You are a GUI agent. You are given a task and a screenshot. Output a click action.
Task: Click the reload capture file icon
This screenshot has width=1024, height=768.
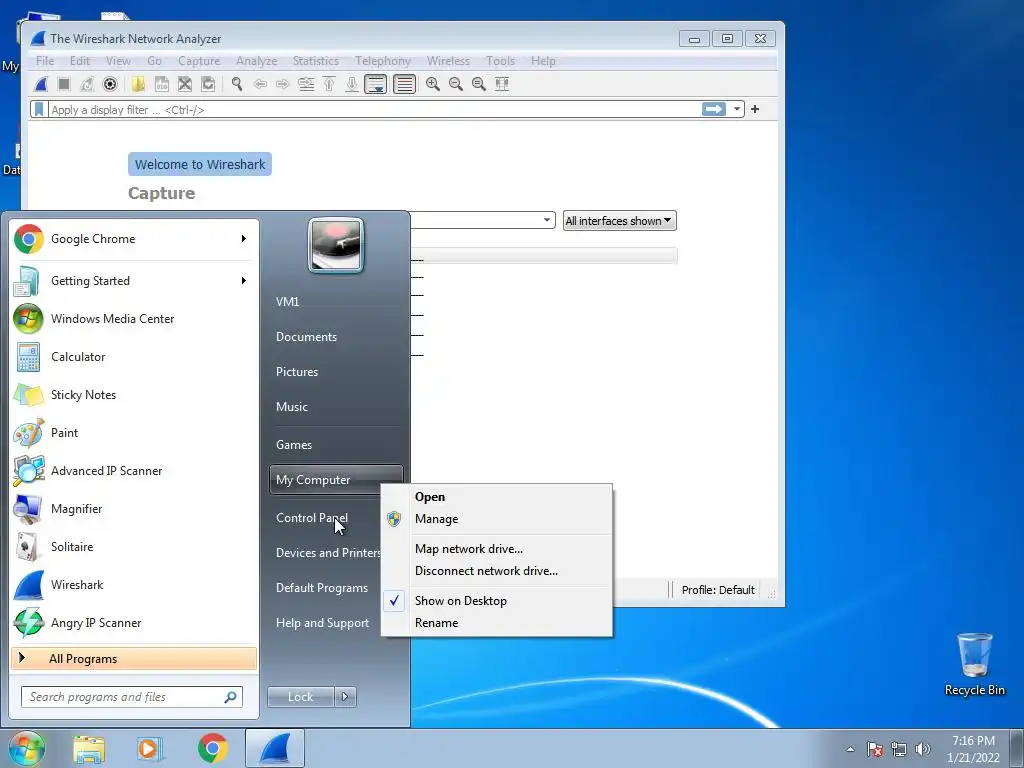click(208, 84)
